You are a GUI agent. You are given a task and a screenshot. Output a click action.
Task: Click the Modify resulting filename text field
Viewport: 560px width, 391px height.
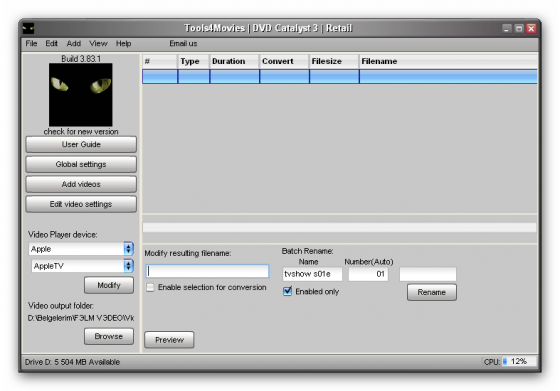(207, 271)
